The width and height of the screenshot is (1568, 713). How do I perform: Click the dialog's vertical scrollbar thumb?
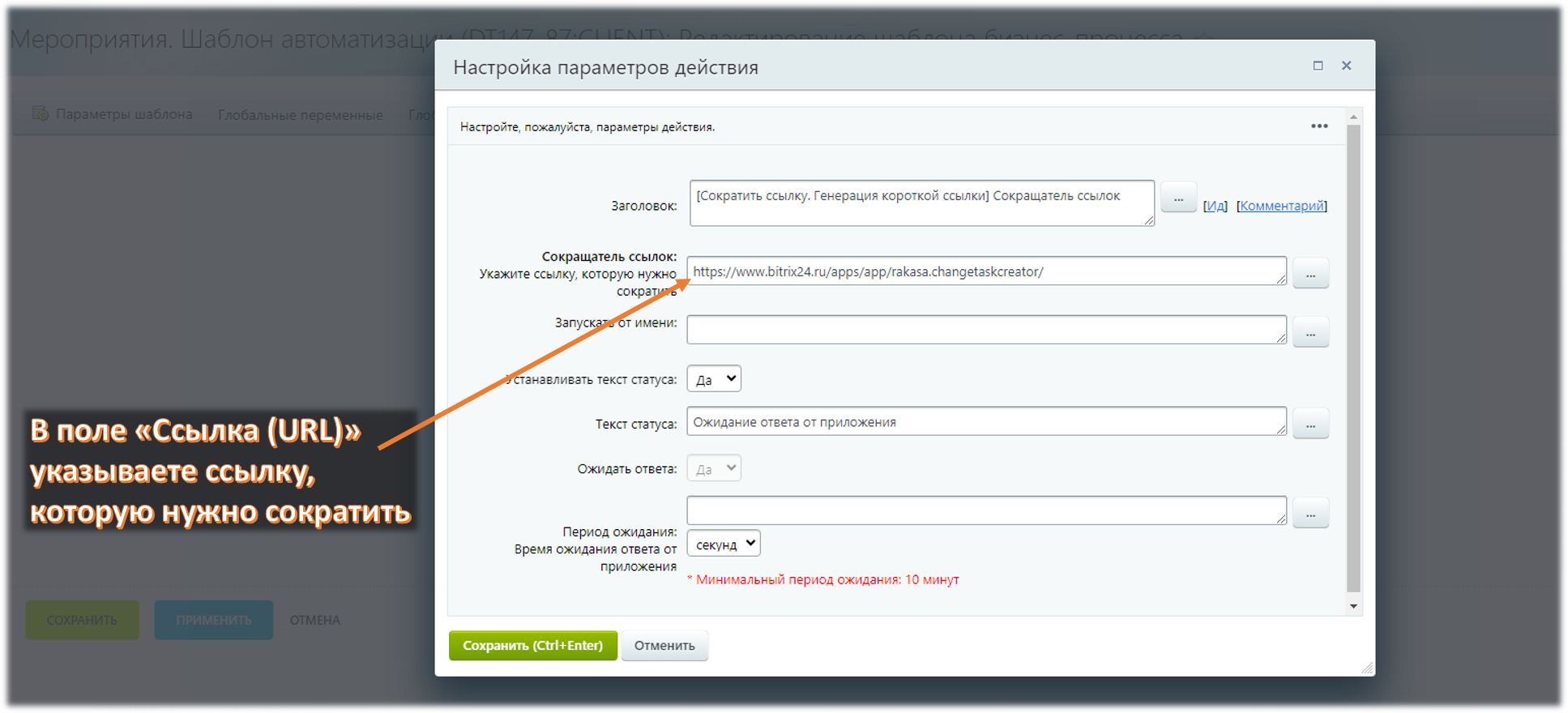[1353, 356]
